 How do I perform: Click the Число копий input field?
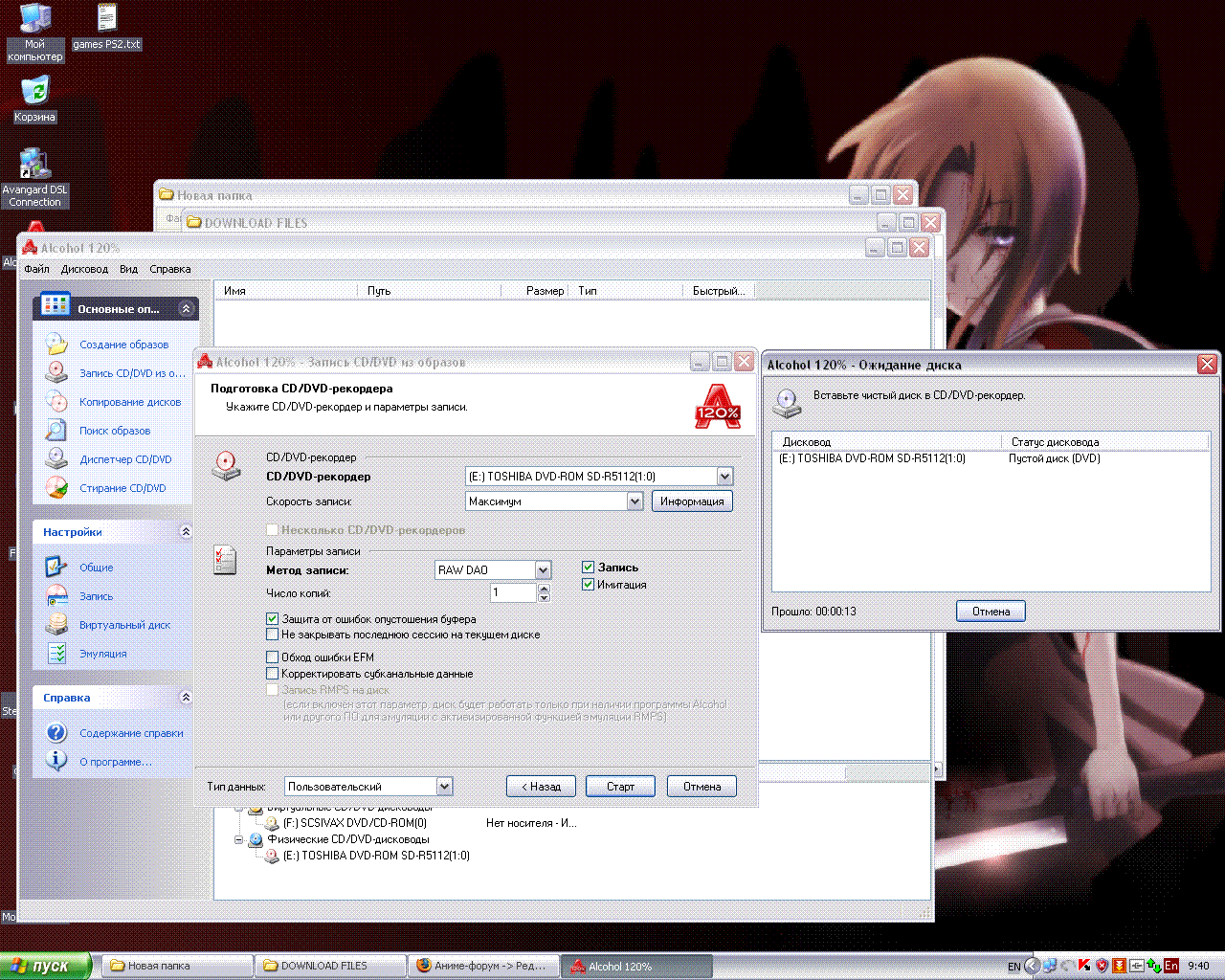point(512,593)
